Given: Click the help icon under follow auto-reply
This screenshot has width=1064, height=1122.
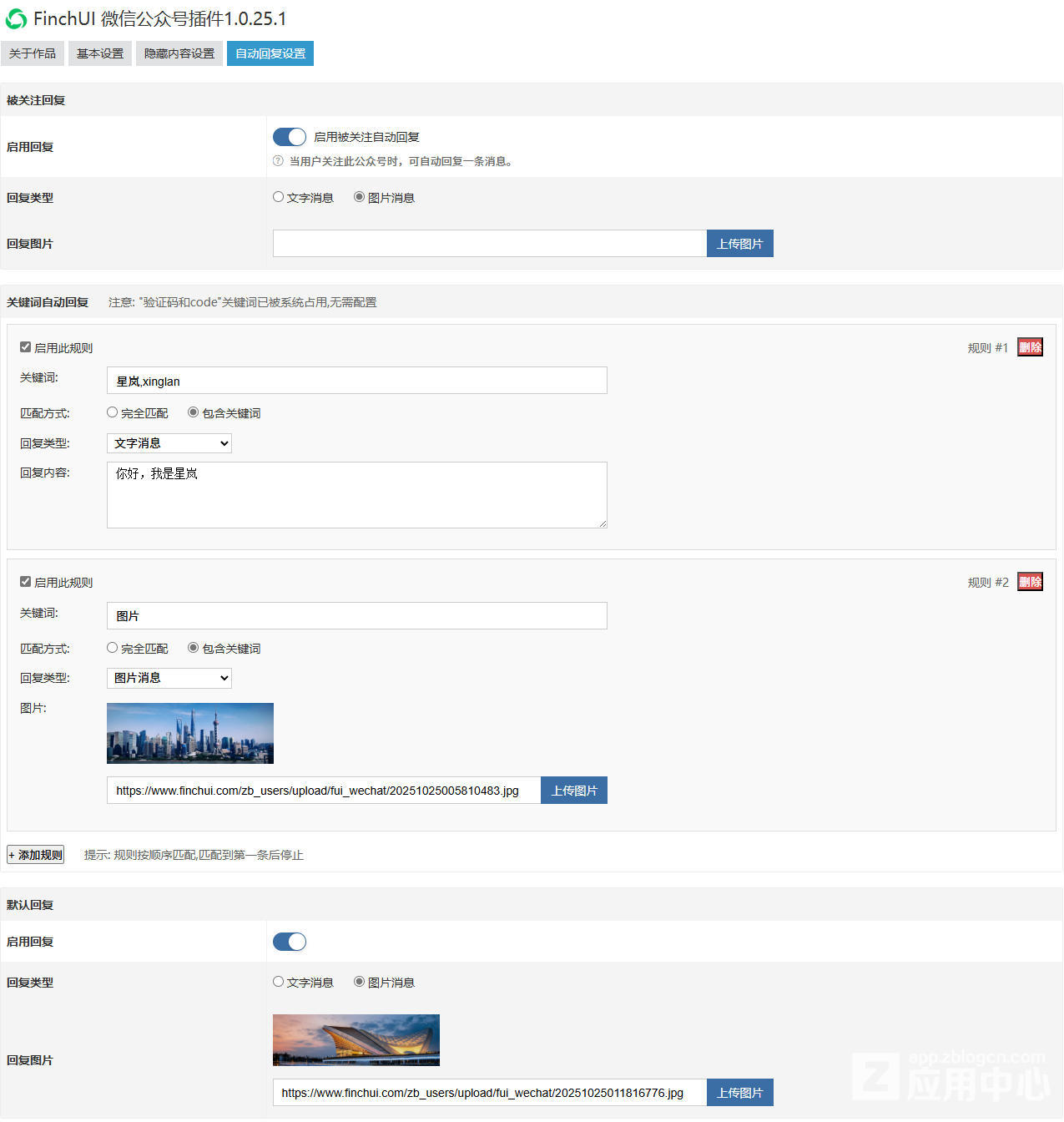Looking at the screenshot, I should pos(279,161).
